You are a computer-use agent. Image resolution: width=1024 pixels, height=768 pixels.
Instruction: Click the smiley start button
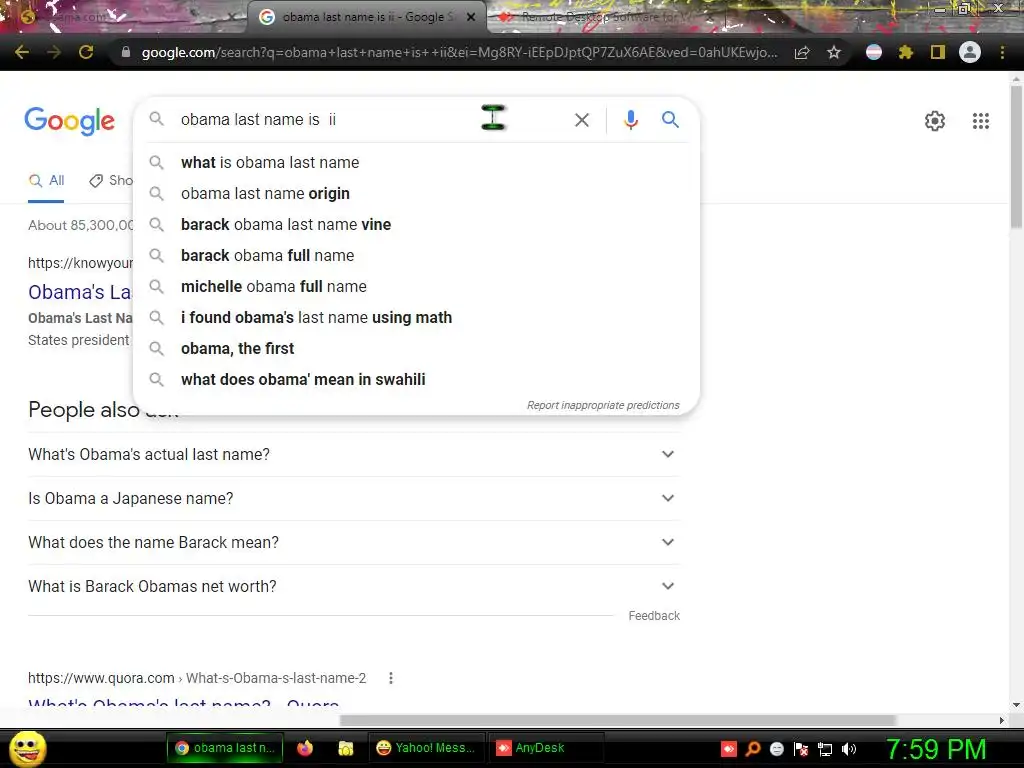coord(27,748)
